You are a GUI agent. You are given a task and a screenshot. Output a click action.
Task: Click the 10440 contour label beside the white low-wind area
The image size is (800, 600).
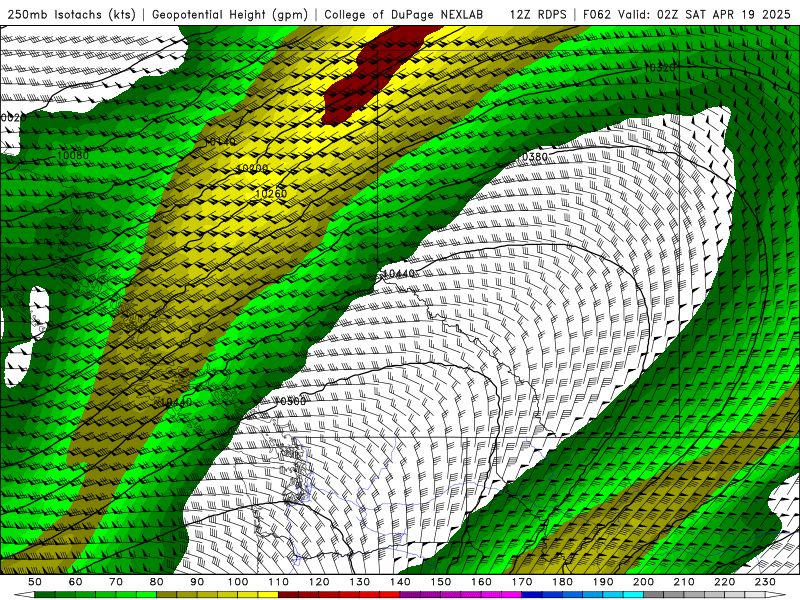pos(398,274)
